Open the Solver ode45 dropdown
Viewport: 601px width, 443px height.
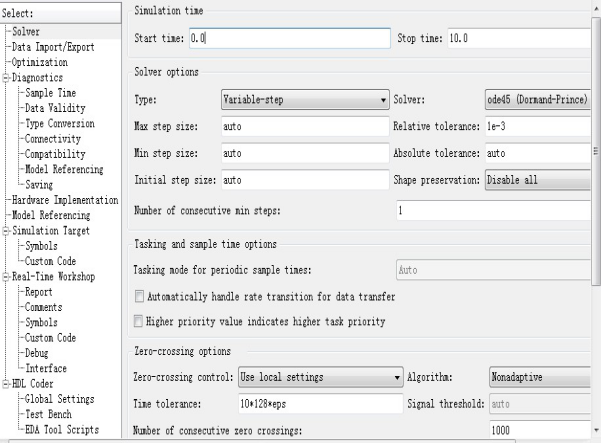tap(538, 100)
